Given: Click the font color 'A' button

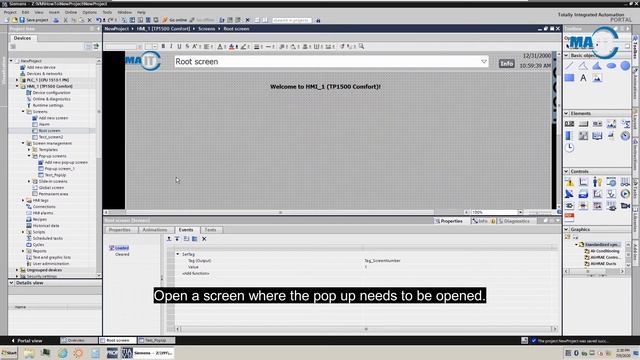Looking at the screenshot, I should (220, 46).
